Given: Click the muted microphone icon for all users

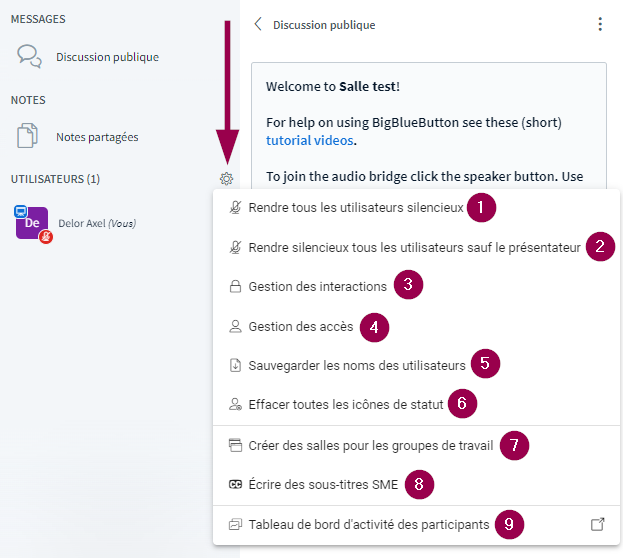Looking at the screenshot, I should click(235, 208).
